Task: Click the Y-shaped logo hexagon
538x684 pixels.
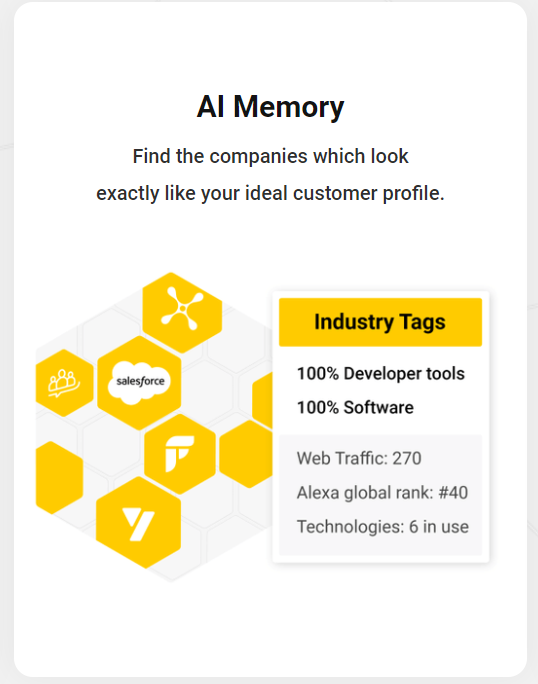Action: [138, 523]
